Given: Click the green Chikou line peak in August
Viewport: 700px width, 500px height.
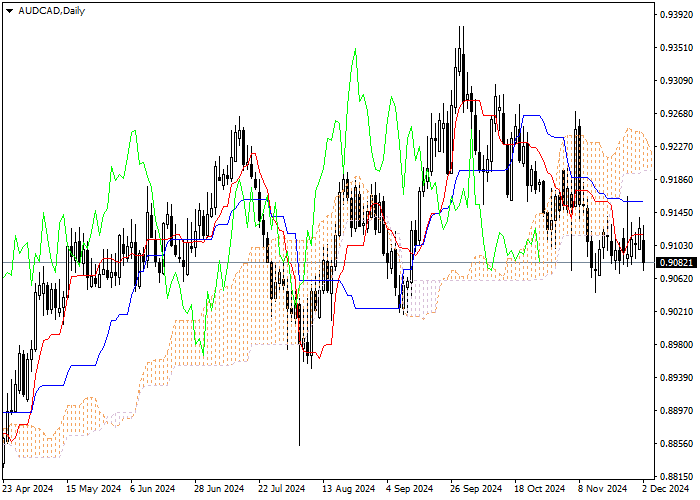Looking at the screenshot, I should click(x=355, y=49).
